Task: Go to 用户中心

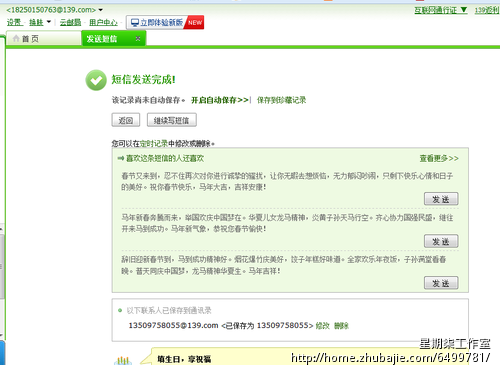Action: click(x=103, y=22)
